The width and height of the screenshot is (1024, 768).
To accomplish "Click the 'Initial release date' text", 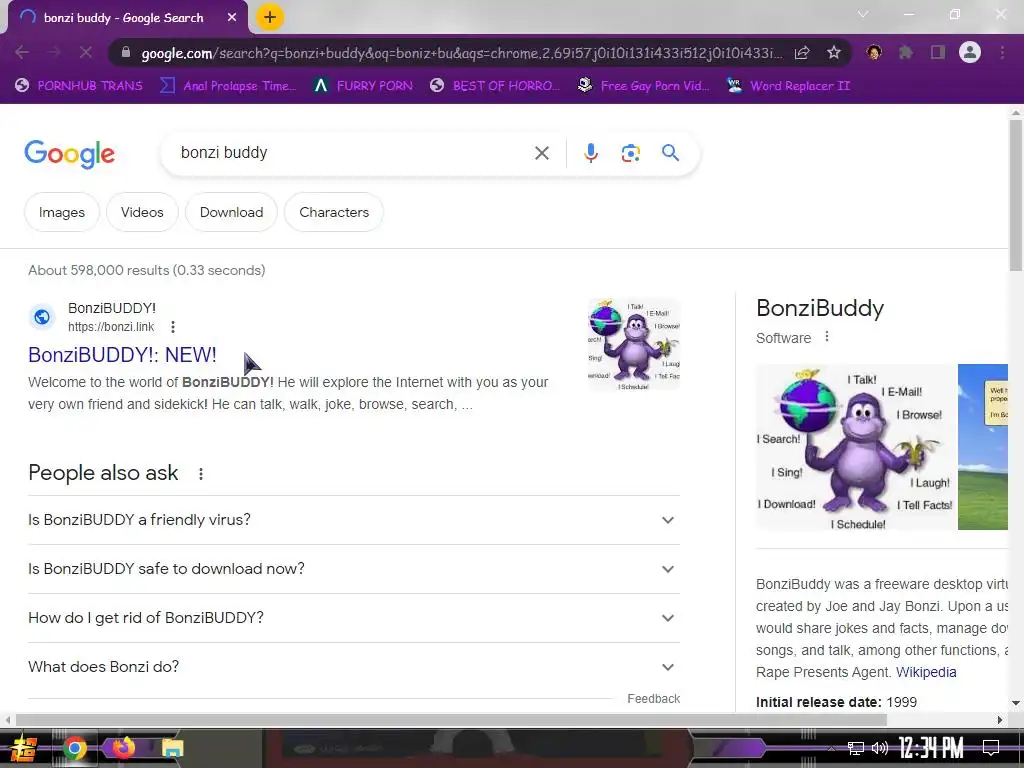I will (818, 702).
